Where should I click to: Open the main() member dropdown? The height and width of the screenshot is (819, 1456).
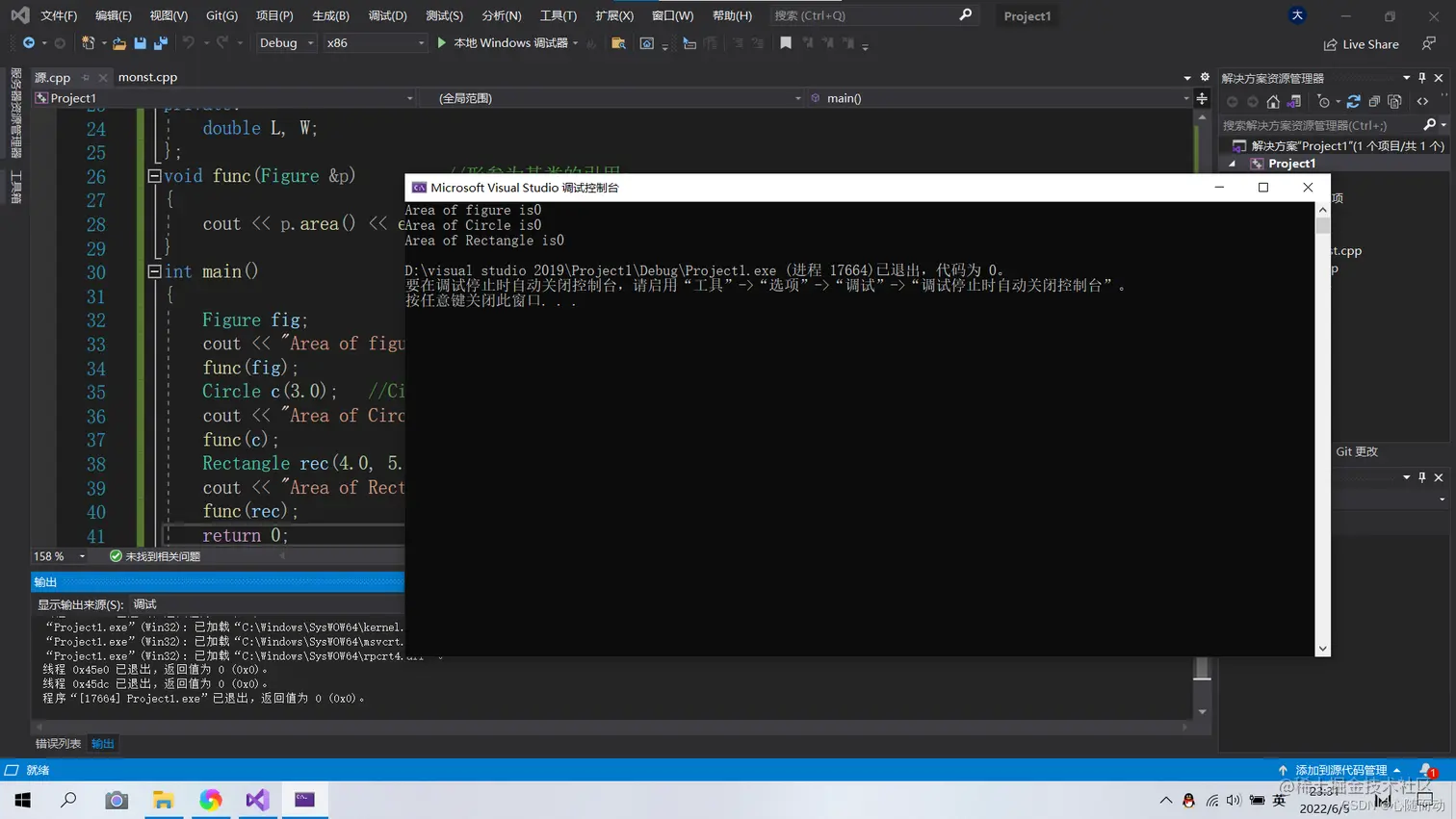(x=1000, y=98)
